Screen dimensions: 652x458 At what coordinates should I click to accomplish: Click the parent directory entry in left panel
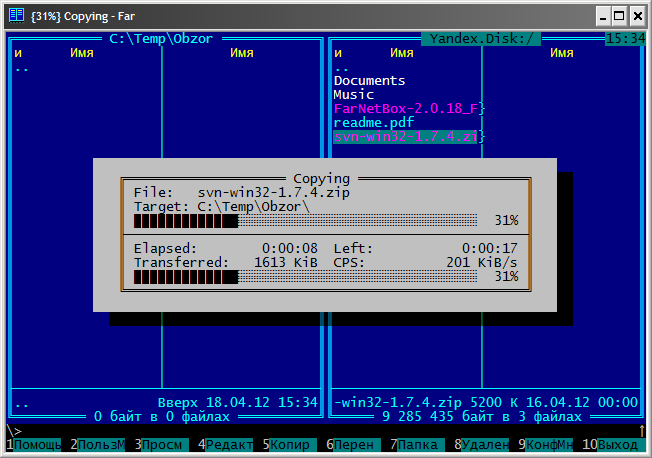pyautogui.click(x=22, y=67)
